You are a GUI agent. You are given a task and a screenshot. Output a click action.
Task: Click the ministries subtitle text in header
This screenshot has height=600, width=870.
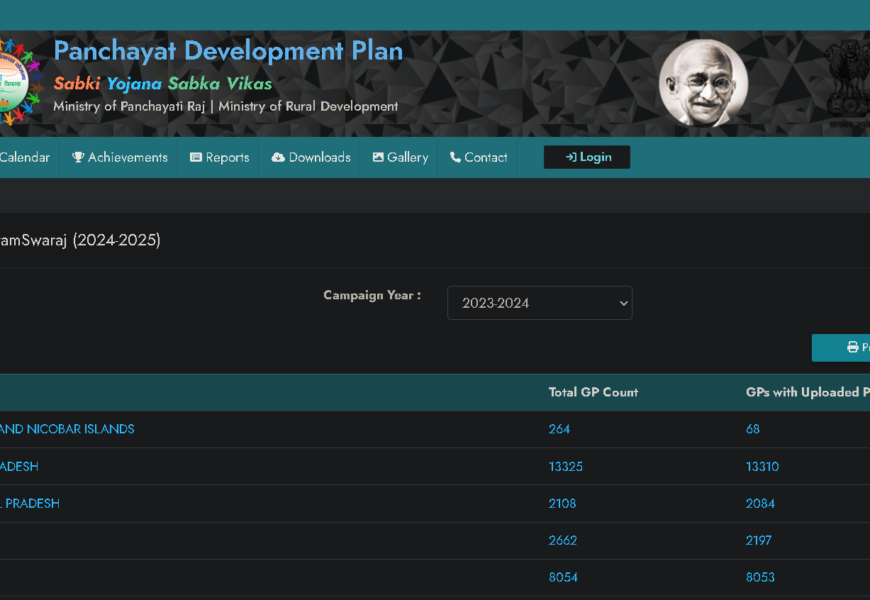click(x=226, y=107)
